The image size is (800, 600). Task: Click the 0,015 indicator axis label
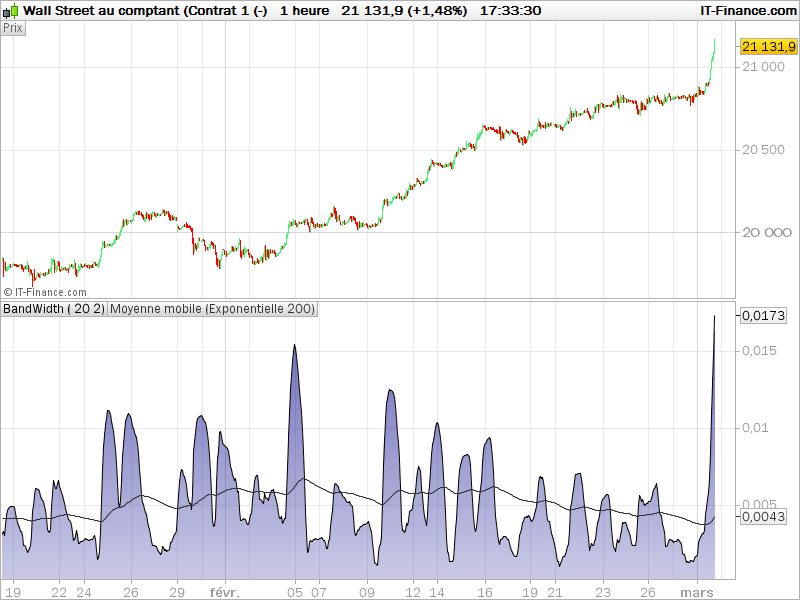click(759, 351)
